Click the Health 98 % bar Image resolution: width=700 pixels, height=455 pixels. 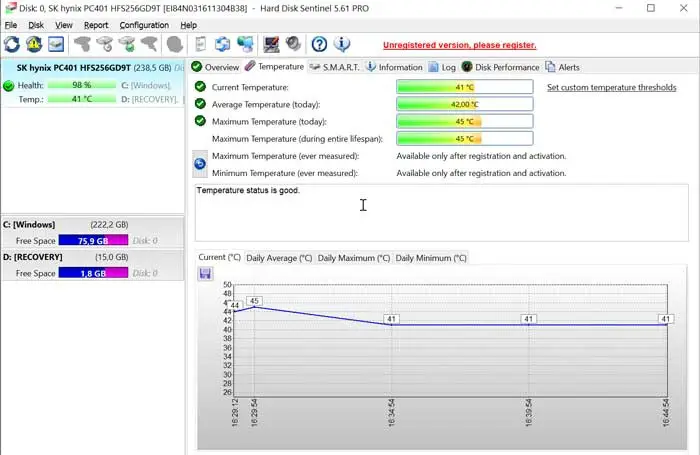click(x=82, y=85)
